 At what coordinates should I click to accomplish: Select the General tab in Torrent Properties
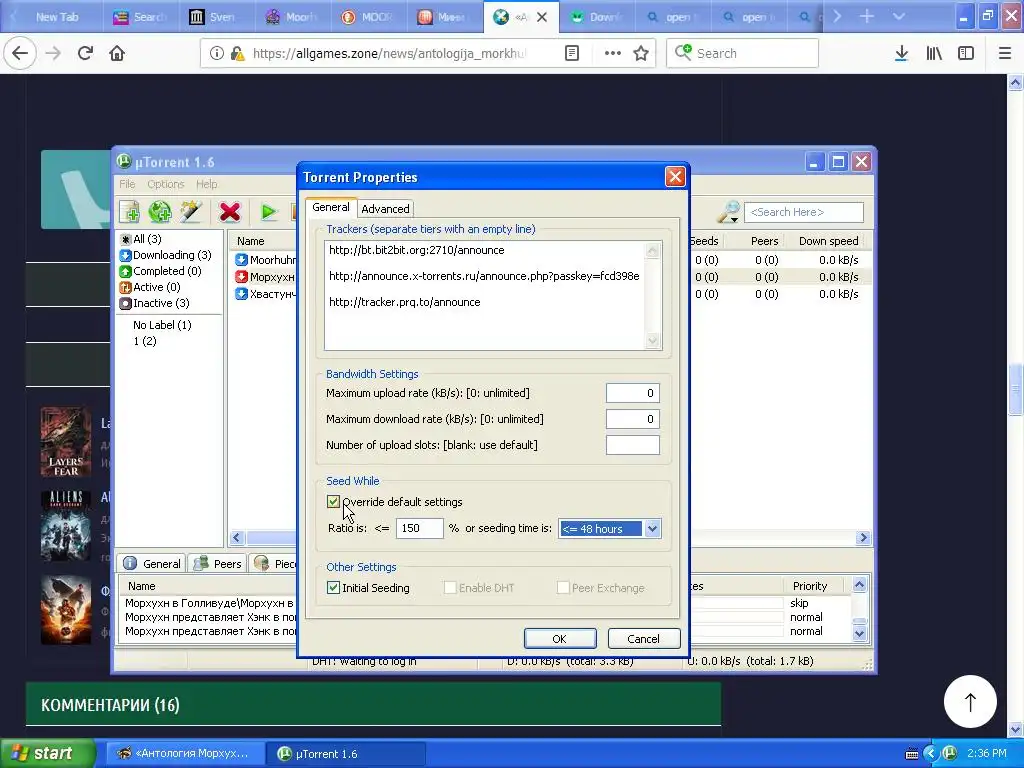(330, 207)
